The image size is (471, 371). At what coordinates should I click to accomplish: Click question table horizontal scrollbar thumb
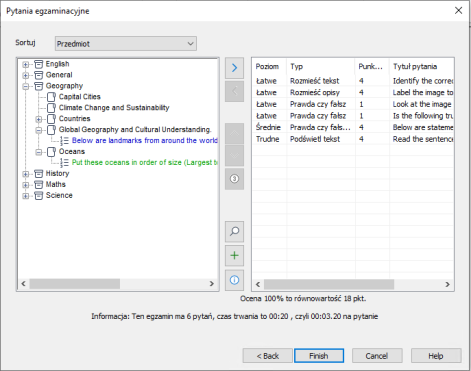(x=329, y=284)
